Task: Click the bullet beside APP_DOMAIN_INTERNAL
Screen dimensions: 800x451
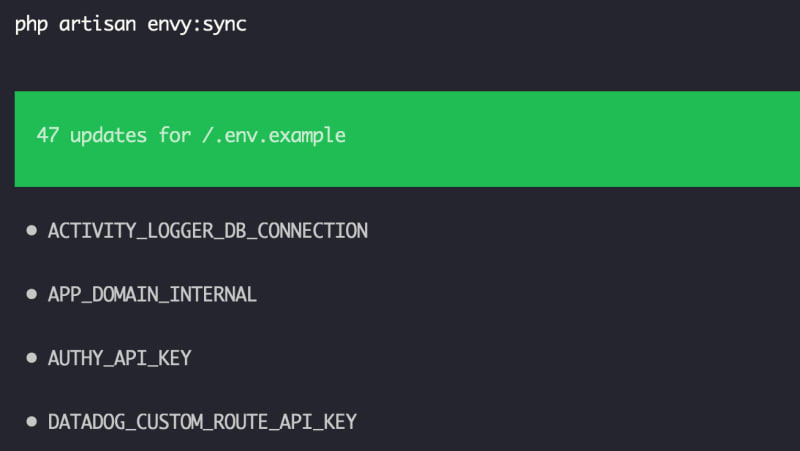Action: (32, 295)
